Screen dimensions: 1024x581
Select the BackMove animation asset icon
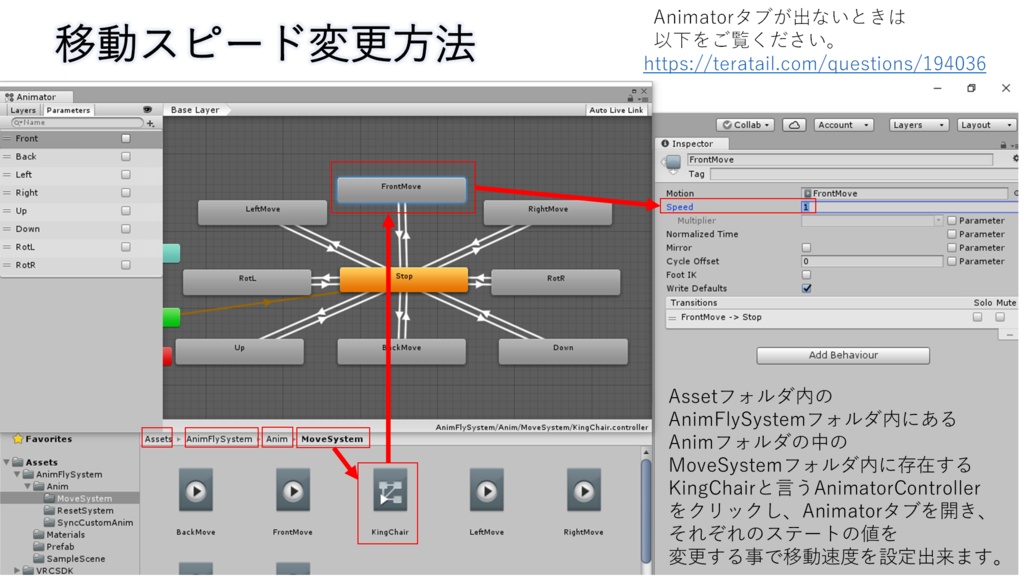click(x=196, y=491)
